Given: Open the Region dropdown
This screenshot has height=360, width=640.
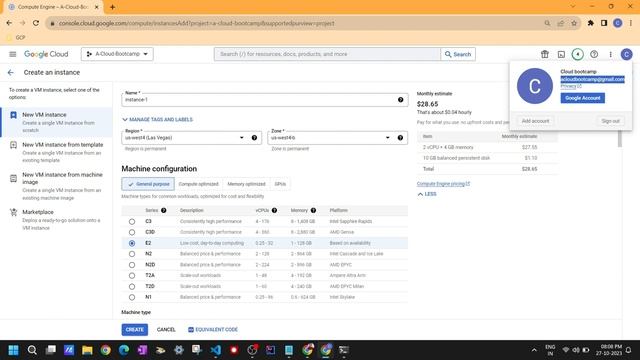Looking at the screenshot, I should pos(191,138).
